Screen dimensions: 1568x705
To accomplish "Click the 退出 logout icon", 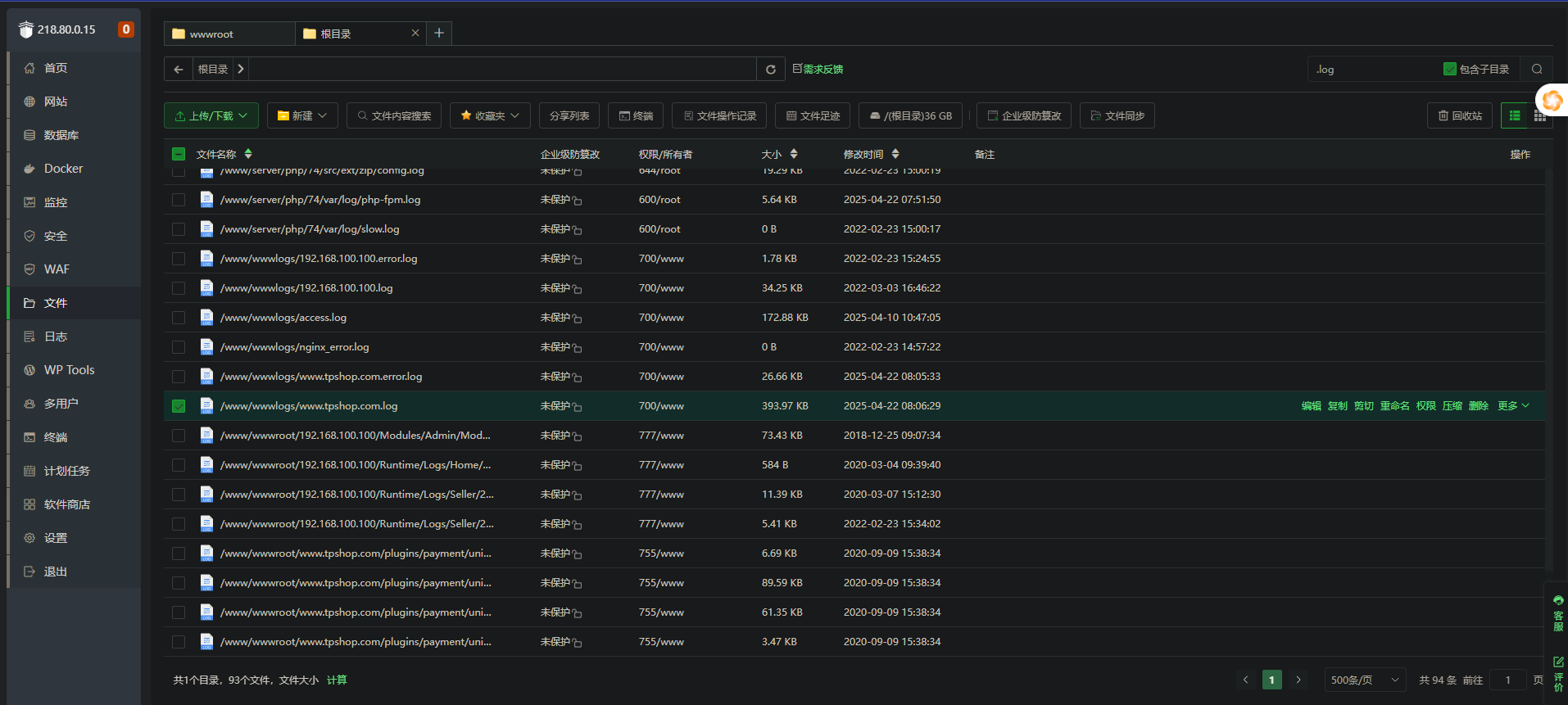I will 29,572.
